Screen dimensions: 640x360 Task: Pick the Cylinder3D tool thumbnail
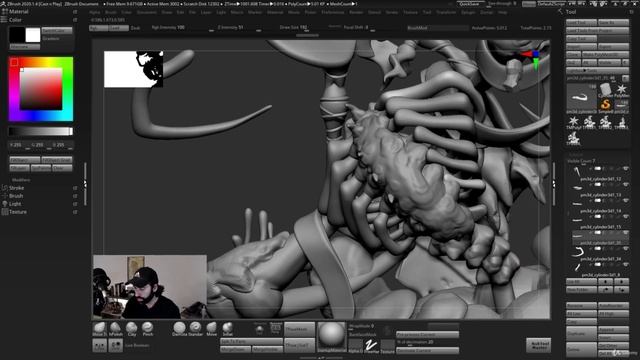point(606,90)
